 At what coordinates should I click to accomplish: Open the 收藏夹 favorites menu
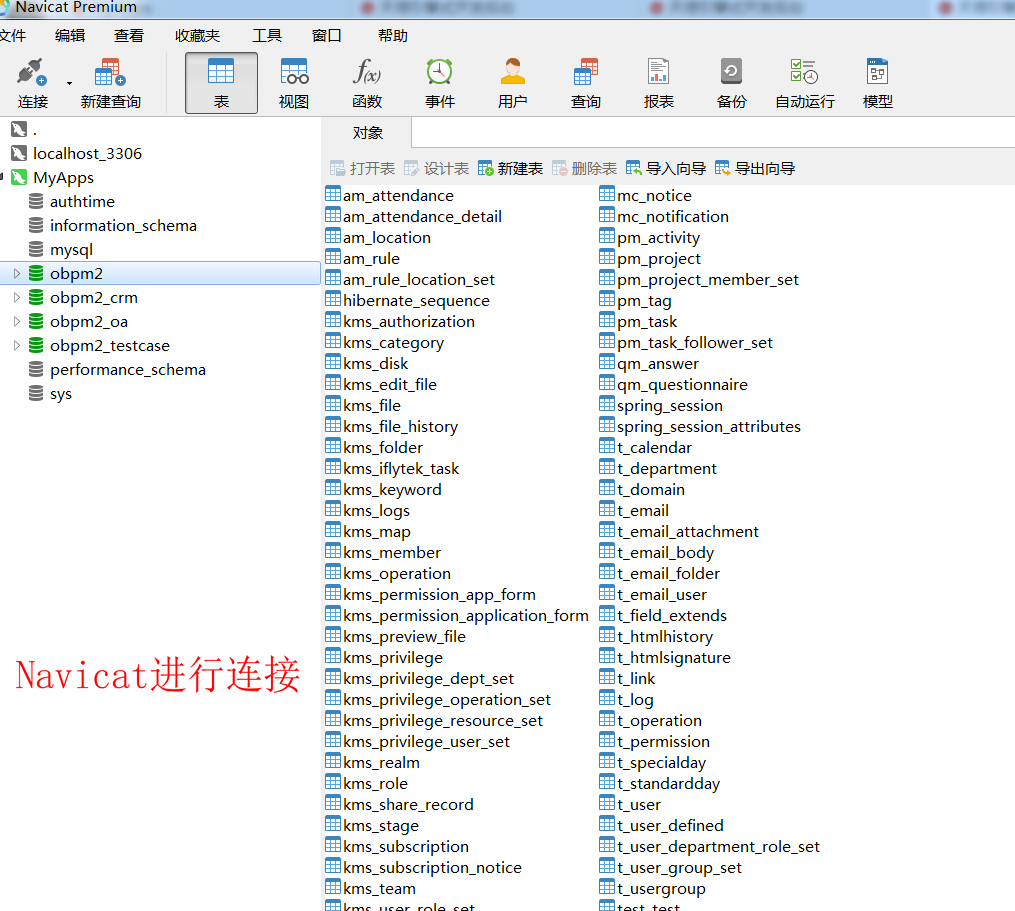point(197,36)
